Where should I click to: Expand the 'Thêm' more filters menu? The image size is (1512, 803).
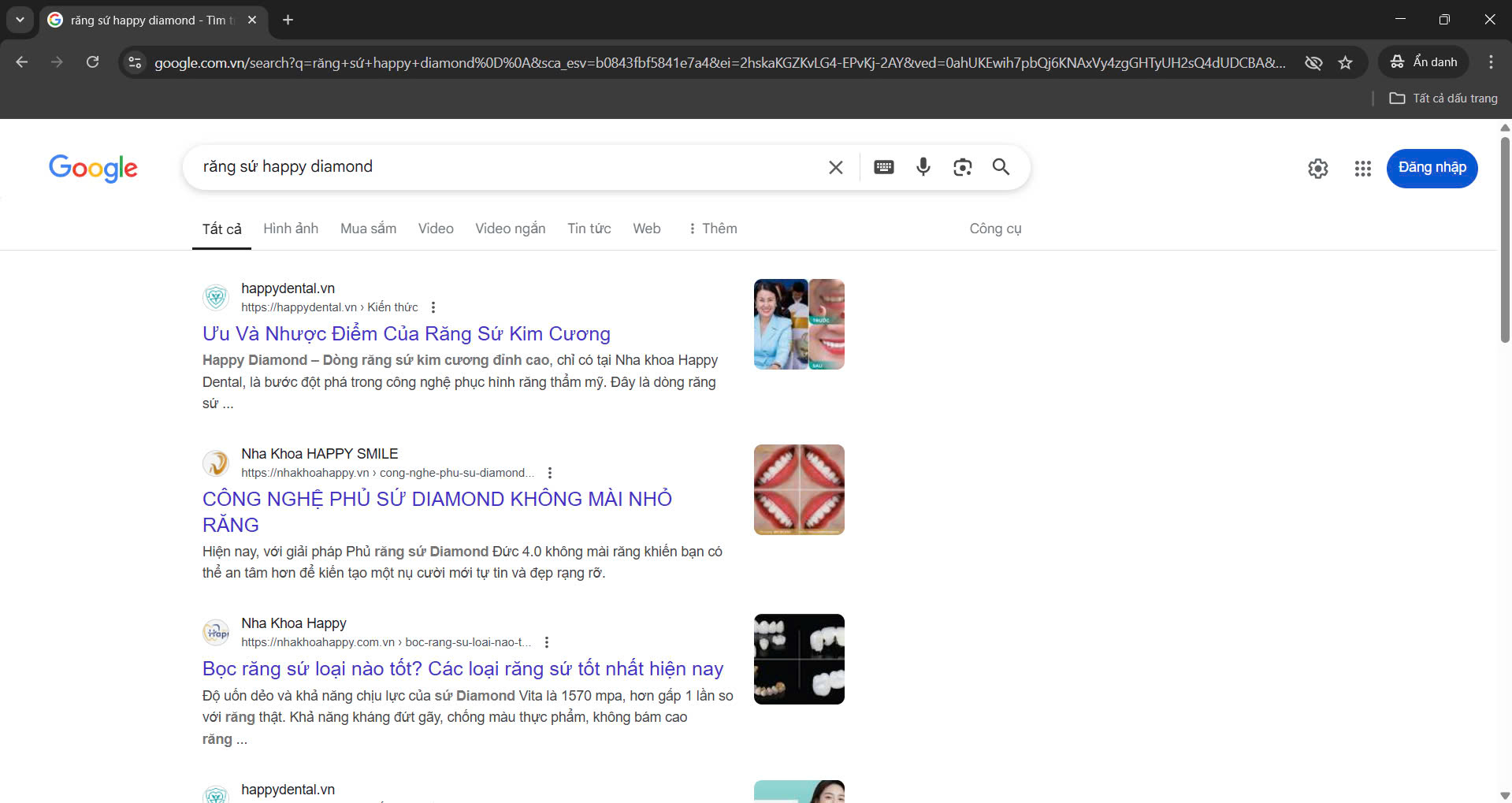pos(712,229)
